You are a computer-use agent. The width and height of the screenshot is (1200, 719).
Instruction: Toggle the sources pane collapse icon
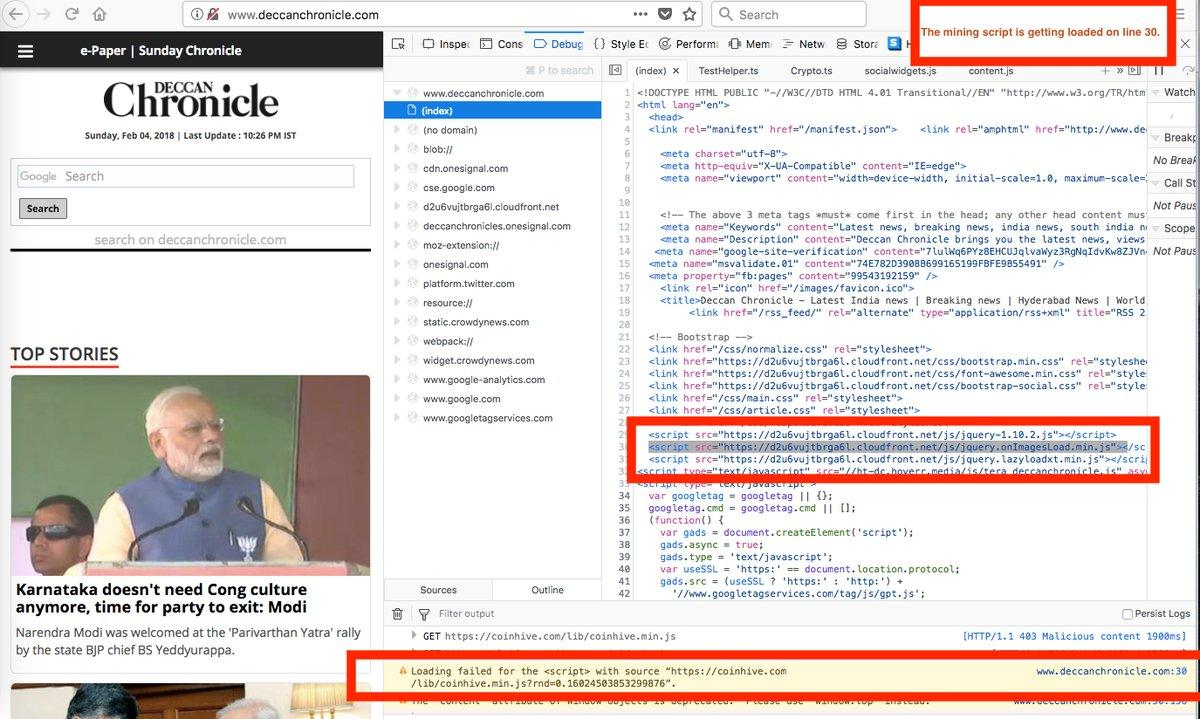tap(613, 70)
